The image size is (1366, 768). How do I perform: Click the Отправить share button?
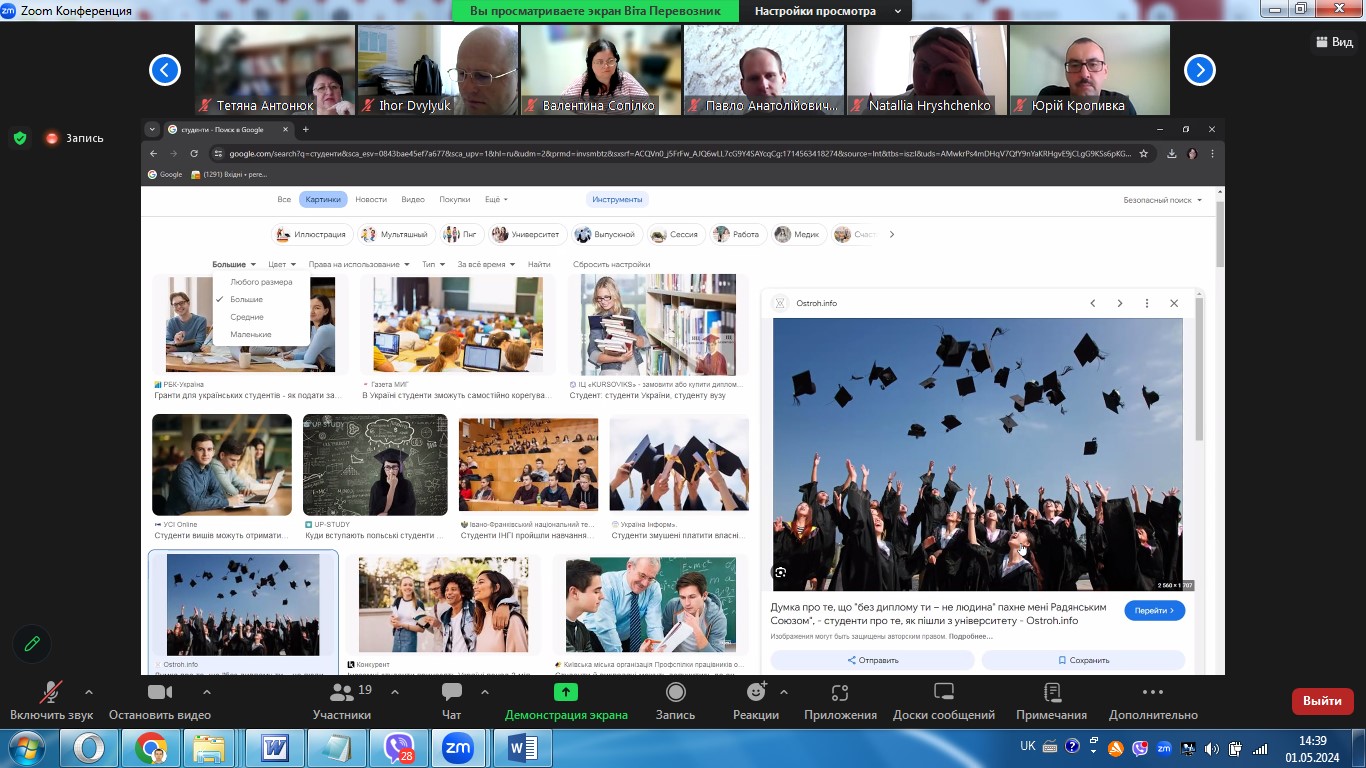[x=872, y=660]
